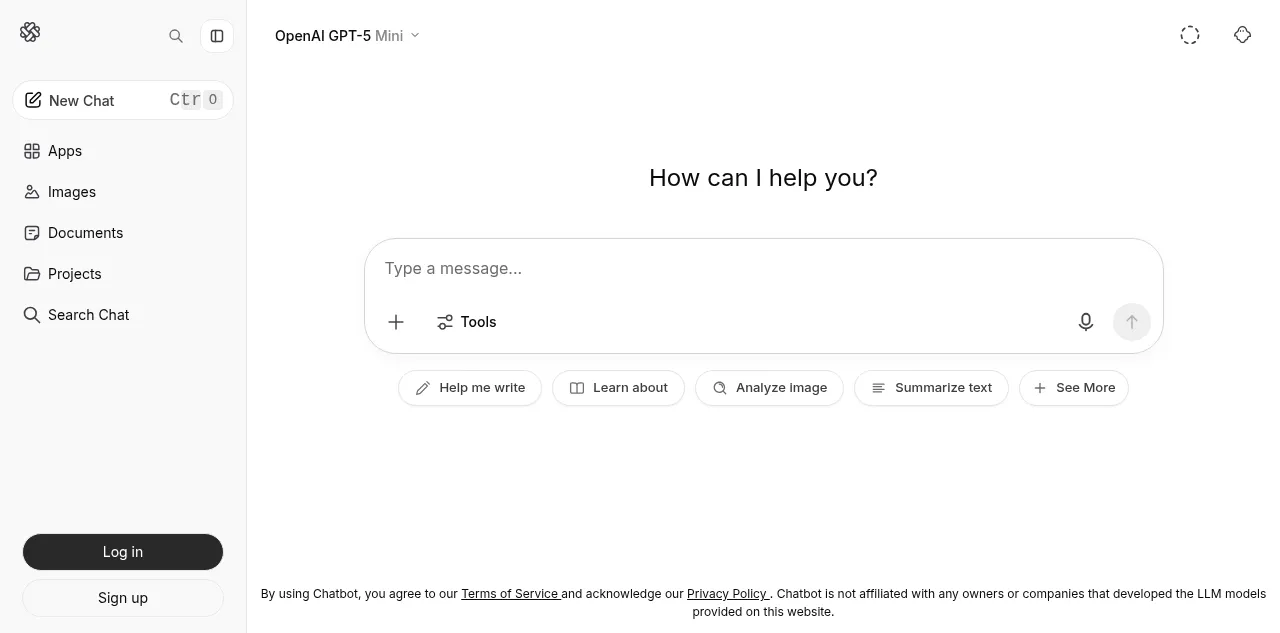Image resolution: width=1280 pixels, height=633 pixels.
Task: Click the Log in button
Action: coord(123,552)
